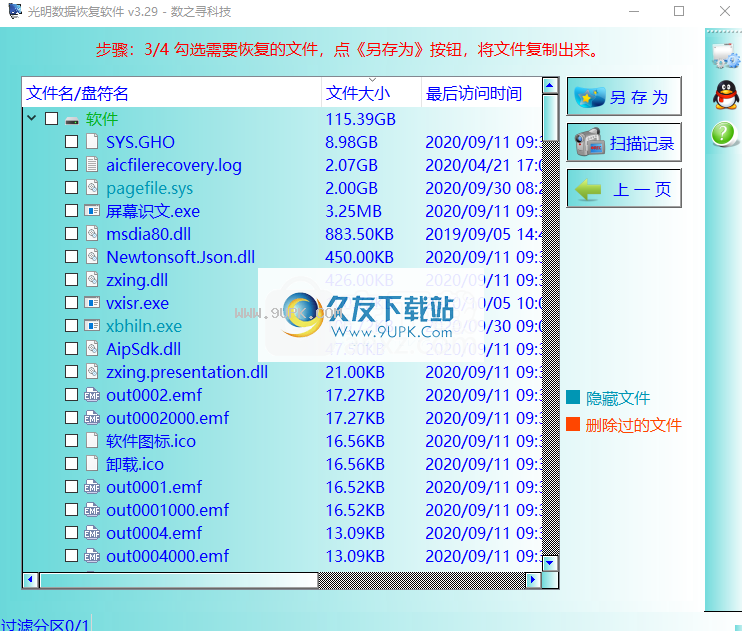
Task: Click the 卸载.ico file icon
Action: (92, 463)
